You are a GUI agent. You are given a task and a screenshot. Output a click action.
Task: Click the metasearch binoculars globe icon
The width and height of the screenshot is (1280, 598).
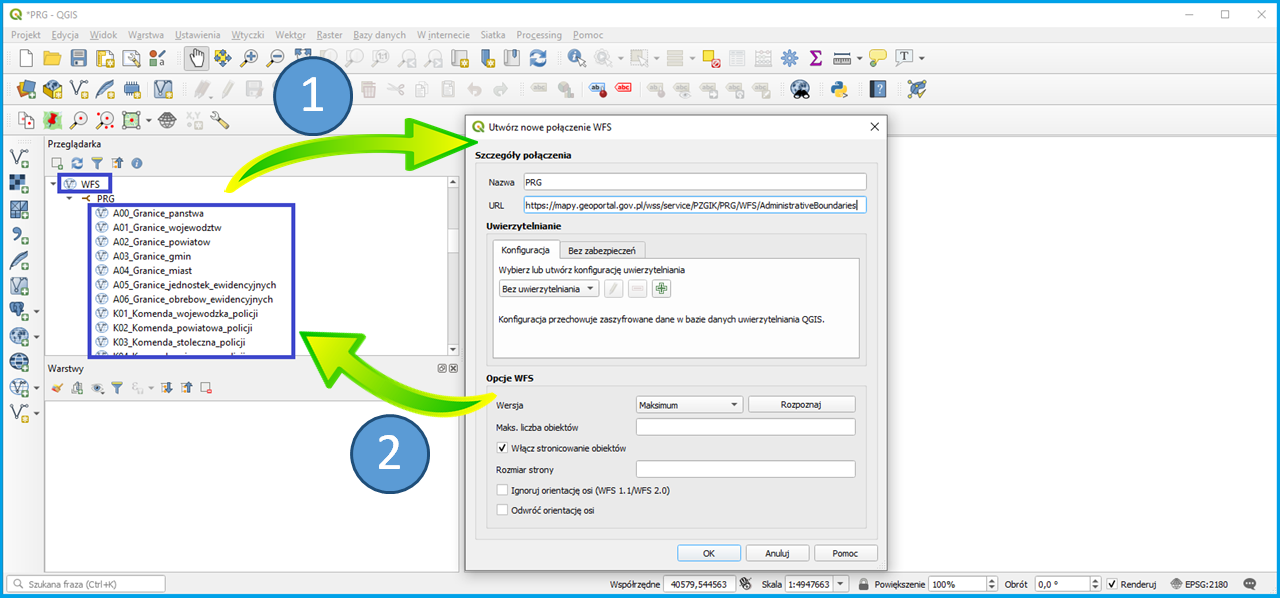pyautogui.click(x=800, y=89)
